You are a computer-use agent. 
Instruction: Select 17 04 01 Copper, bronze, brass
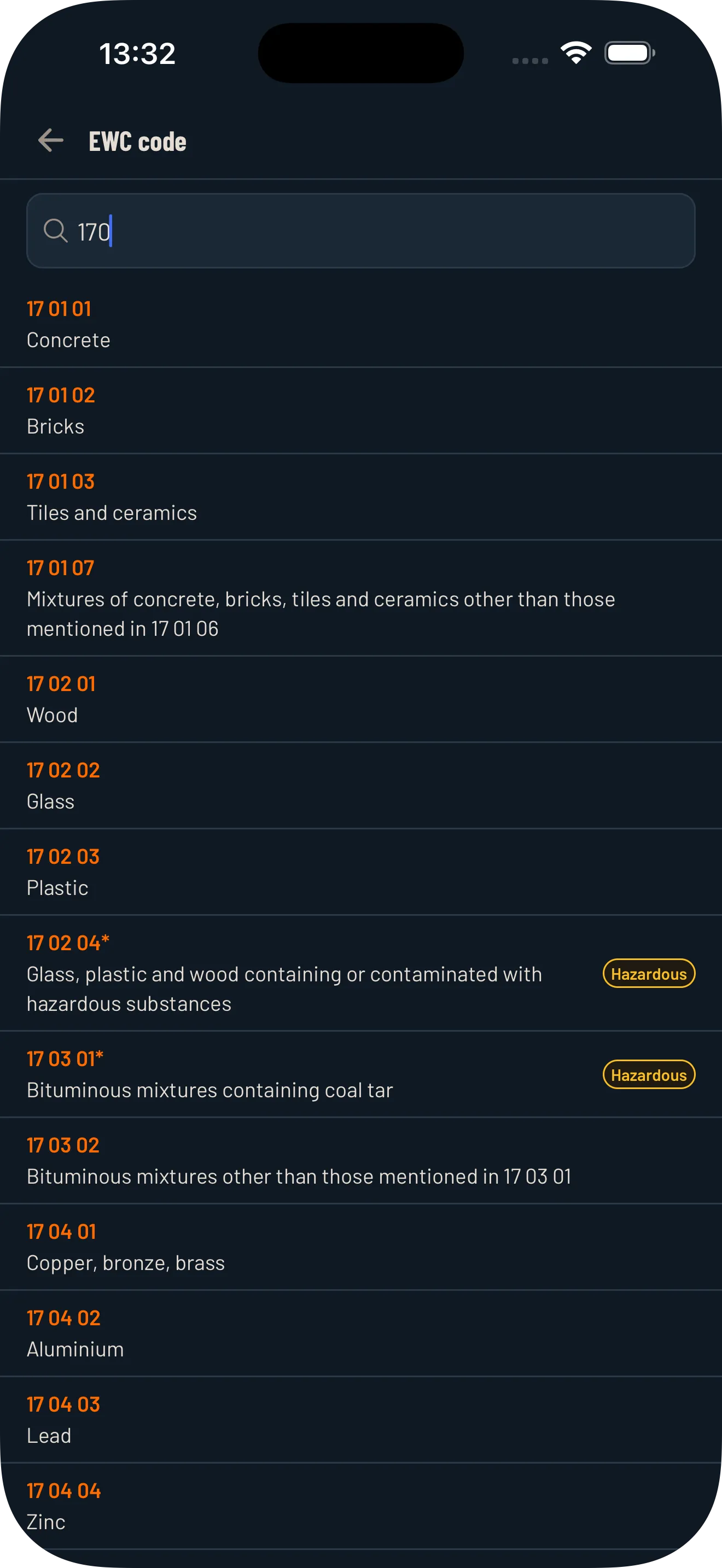point(361,1247)
